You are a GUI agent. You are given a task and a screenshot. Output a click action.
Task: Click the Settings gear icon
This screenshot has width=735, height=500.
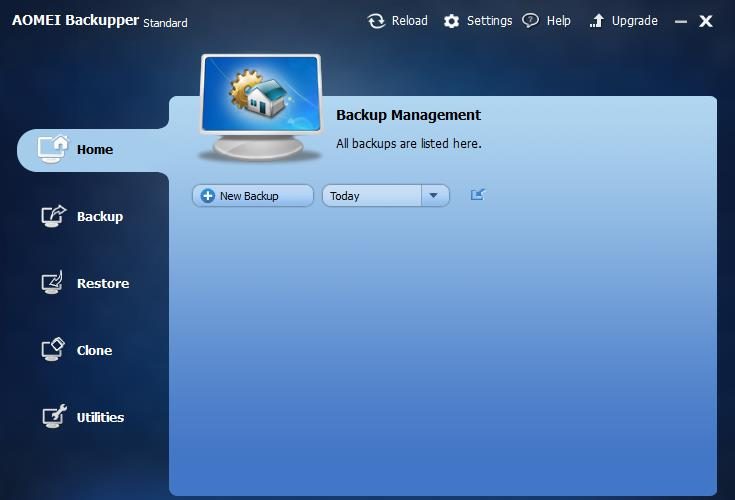point(451,21)
